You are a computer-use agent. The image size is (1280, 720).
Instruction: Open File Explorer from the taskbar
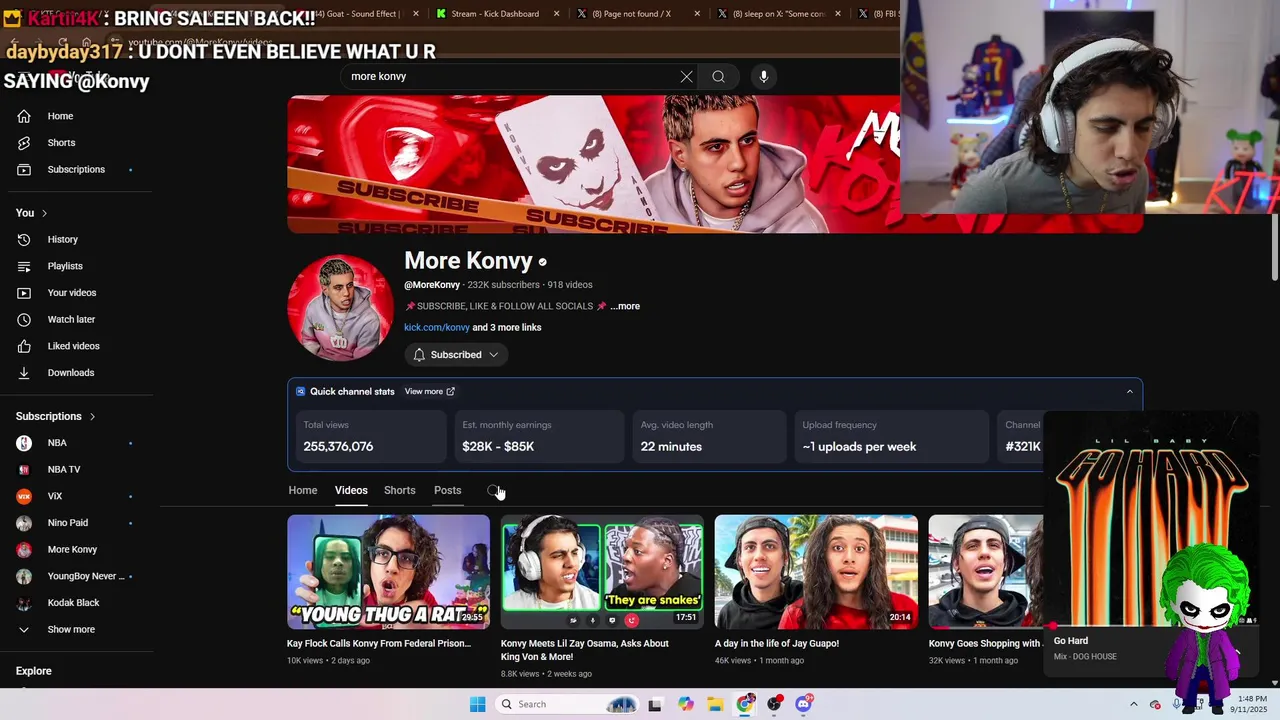pos(715,704)
